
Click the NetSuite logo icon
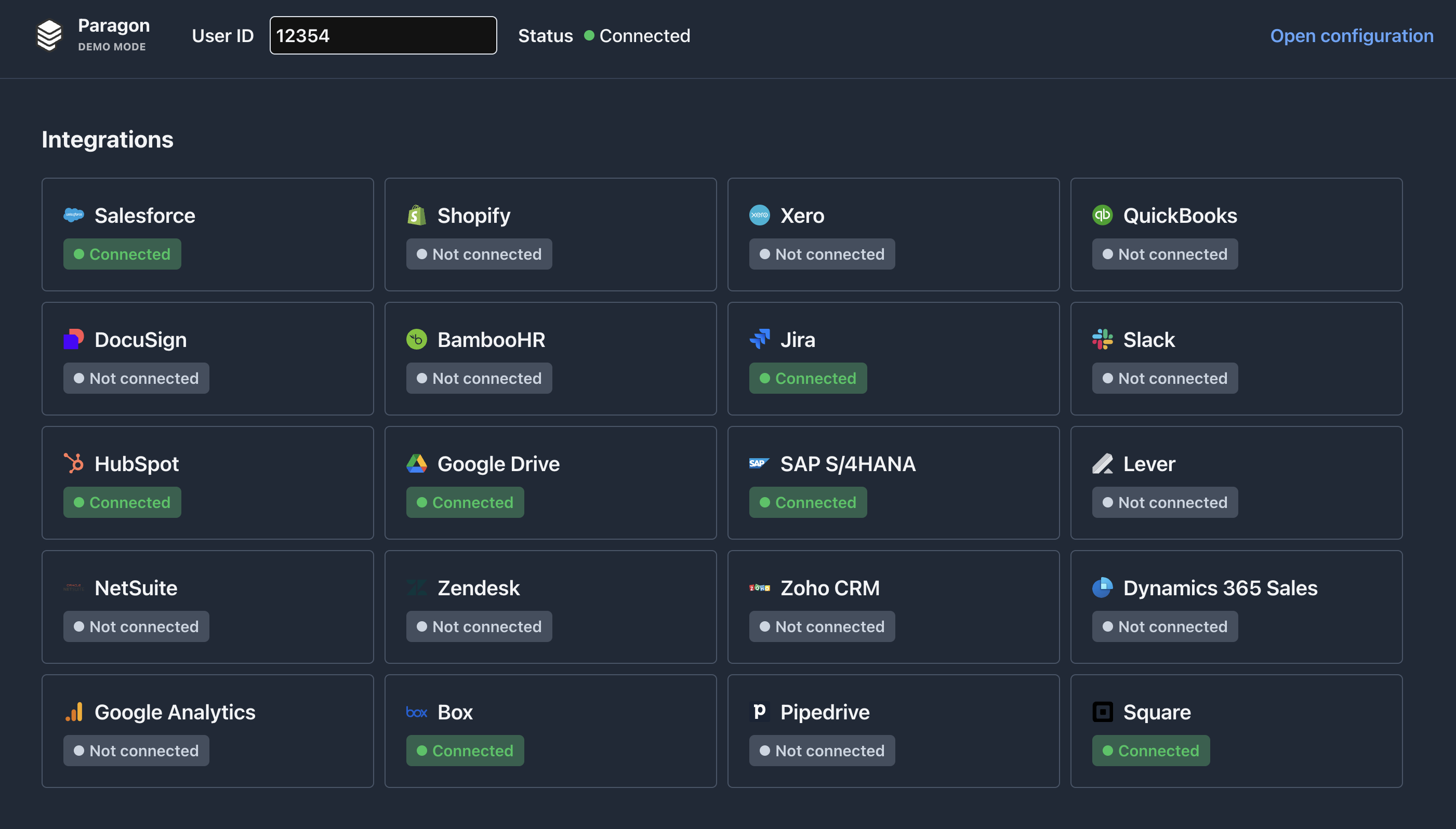(x=73, y=587)
